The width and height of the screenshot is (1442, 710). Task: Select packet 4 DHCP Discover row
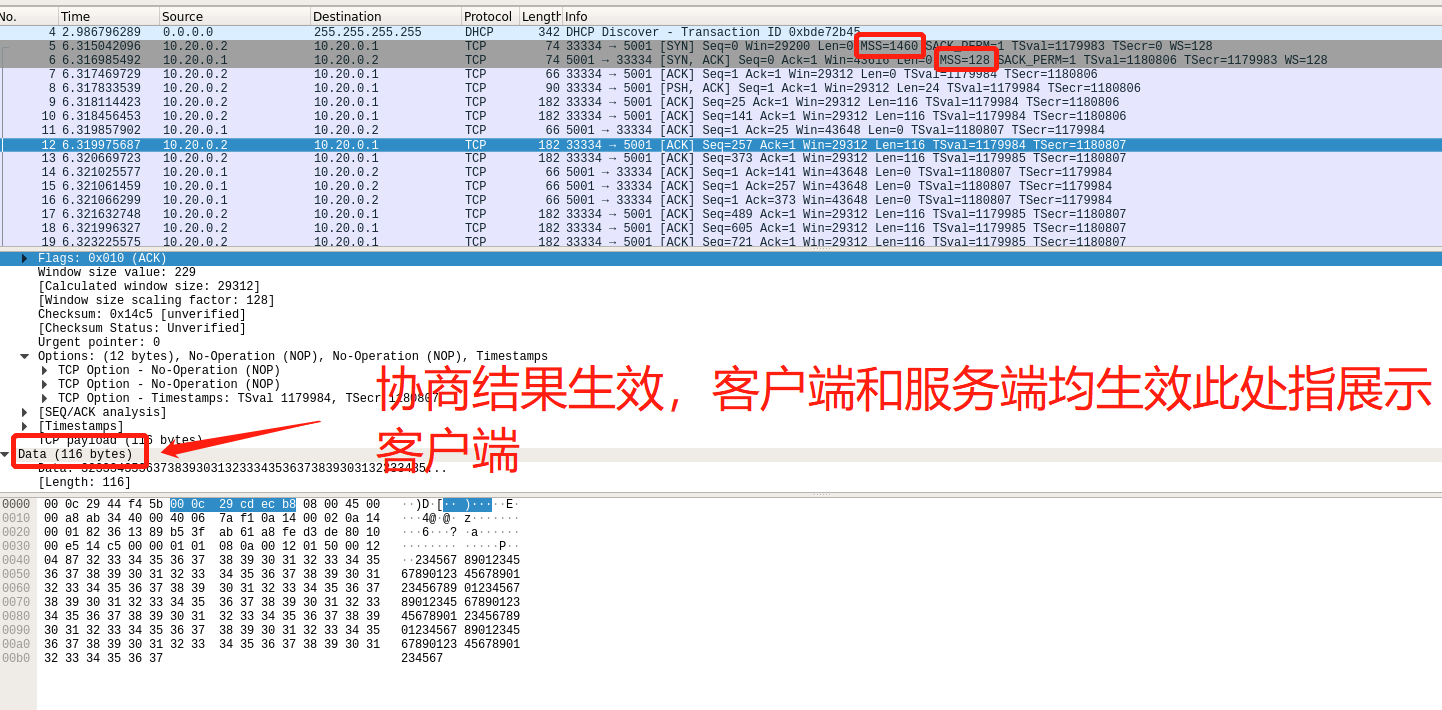tap(721, 32)
